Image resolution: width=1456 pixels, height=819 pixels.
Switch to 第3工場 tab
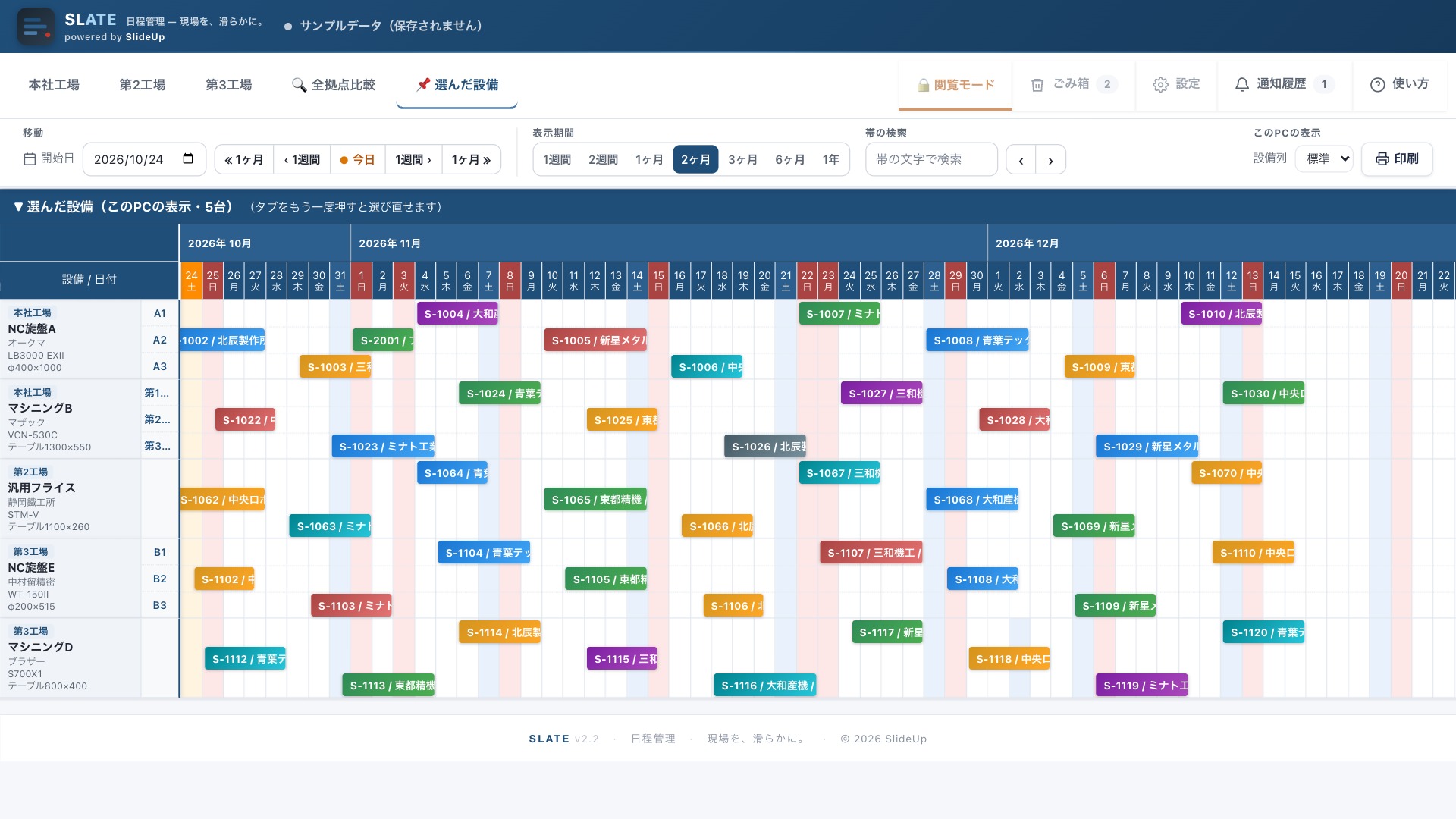(x=229, y=85)
